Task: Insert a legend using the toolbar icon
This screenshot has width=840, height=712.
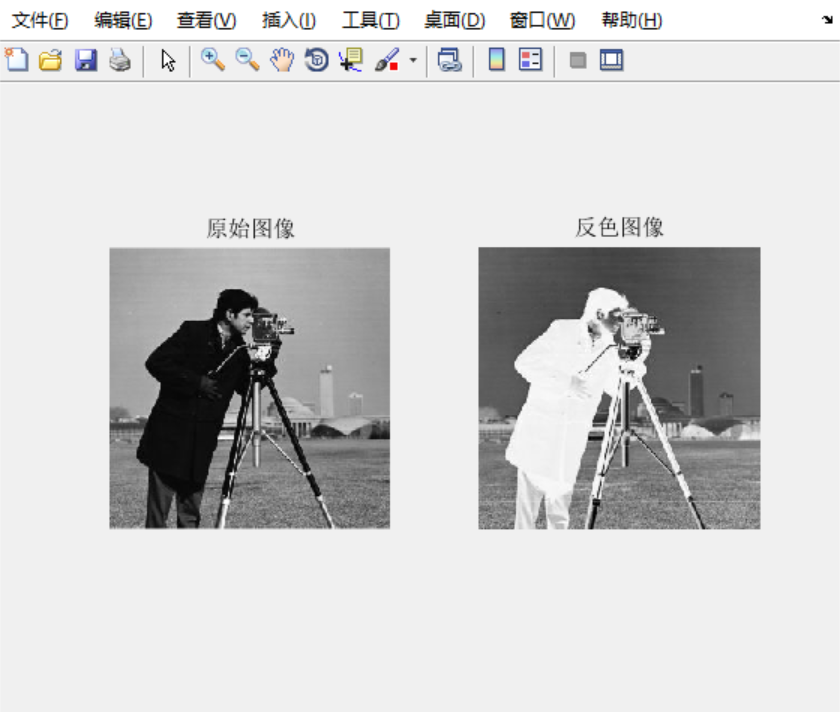Action: 530,59
